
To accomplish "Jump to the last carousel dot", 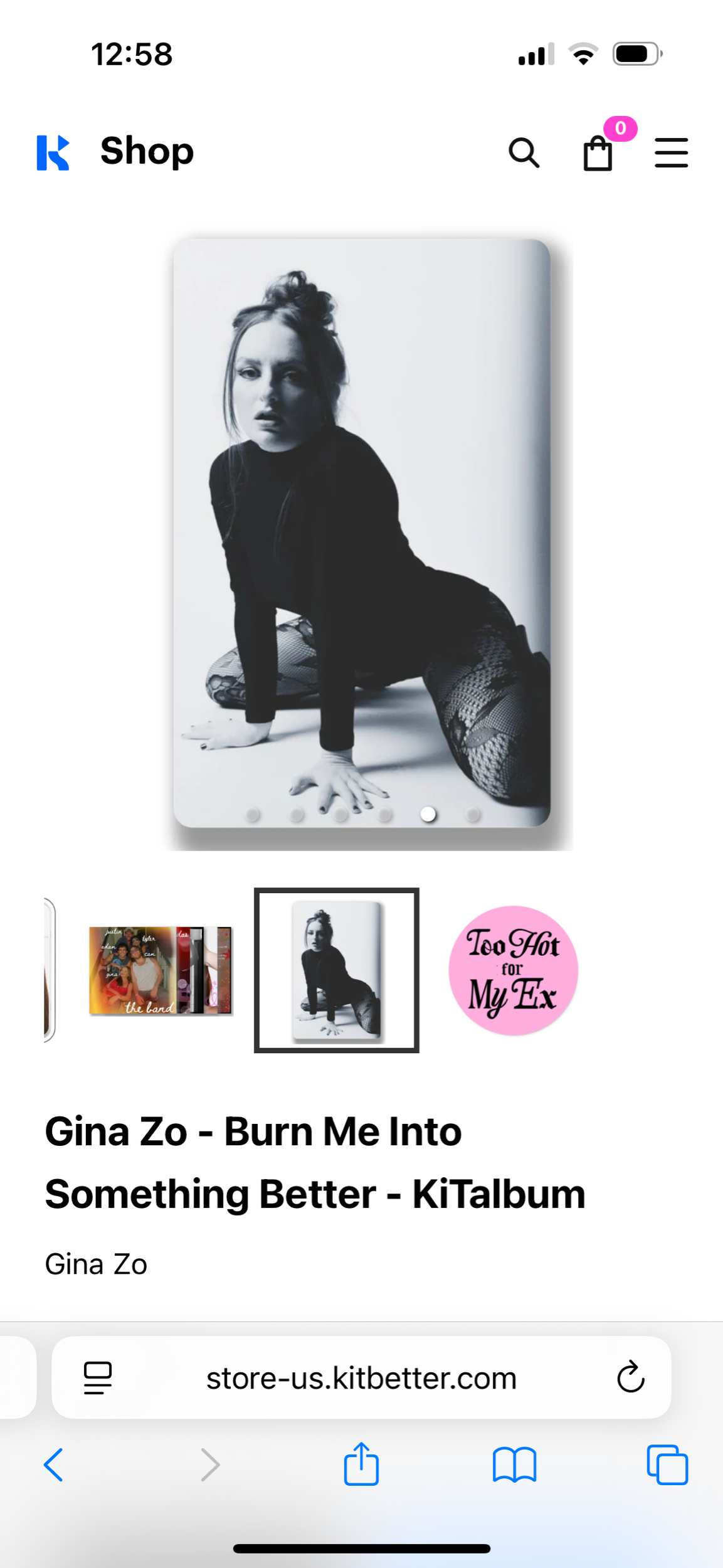I will [473, 814].
